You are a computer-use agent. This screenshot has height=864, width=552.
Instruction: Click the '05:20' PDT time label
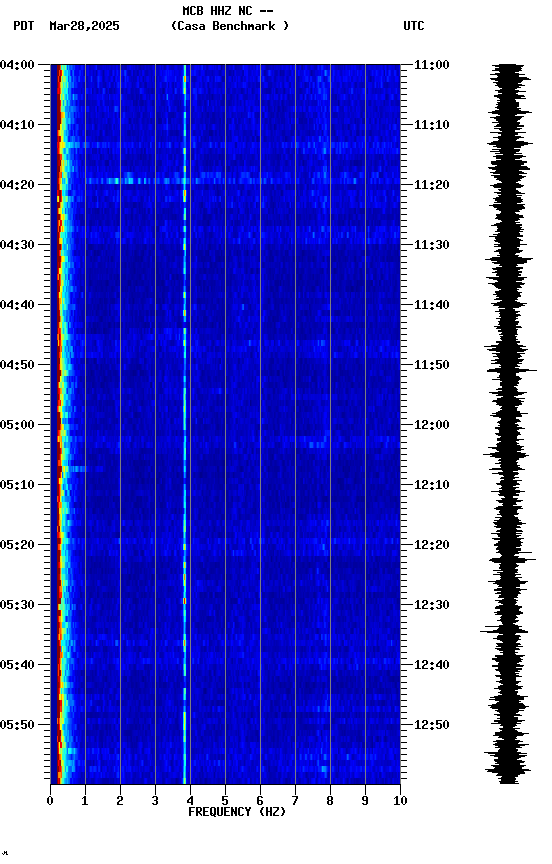click(x=17, y=545)
